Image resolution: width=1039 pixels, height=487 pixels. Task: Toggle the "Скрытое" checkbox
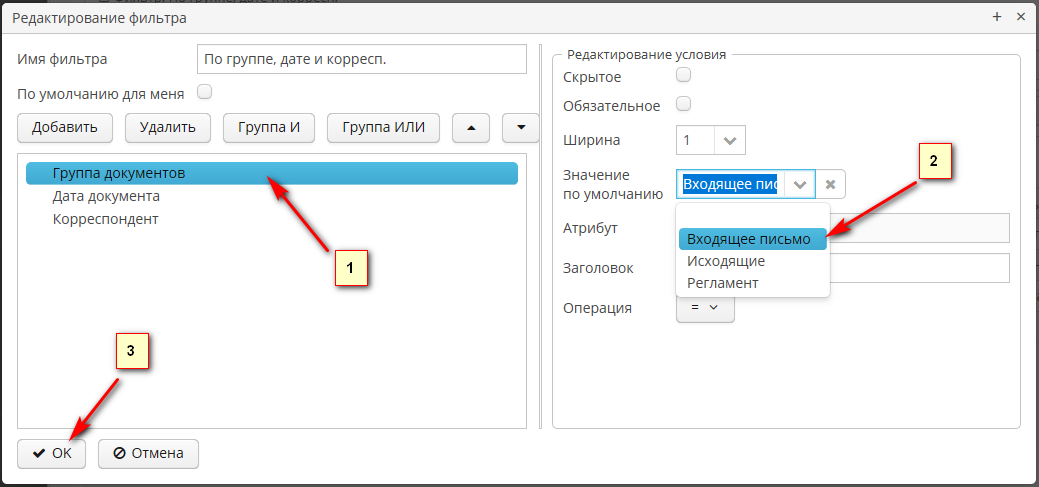[x=684, y=75]
